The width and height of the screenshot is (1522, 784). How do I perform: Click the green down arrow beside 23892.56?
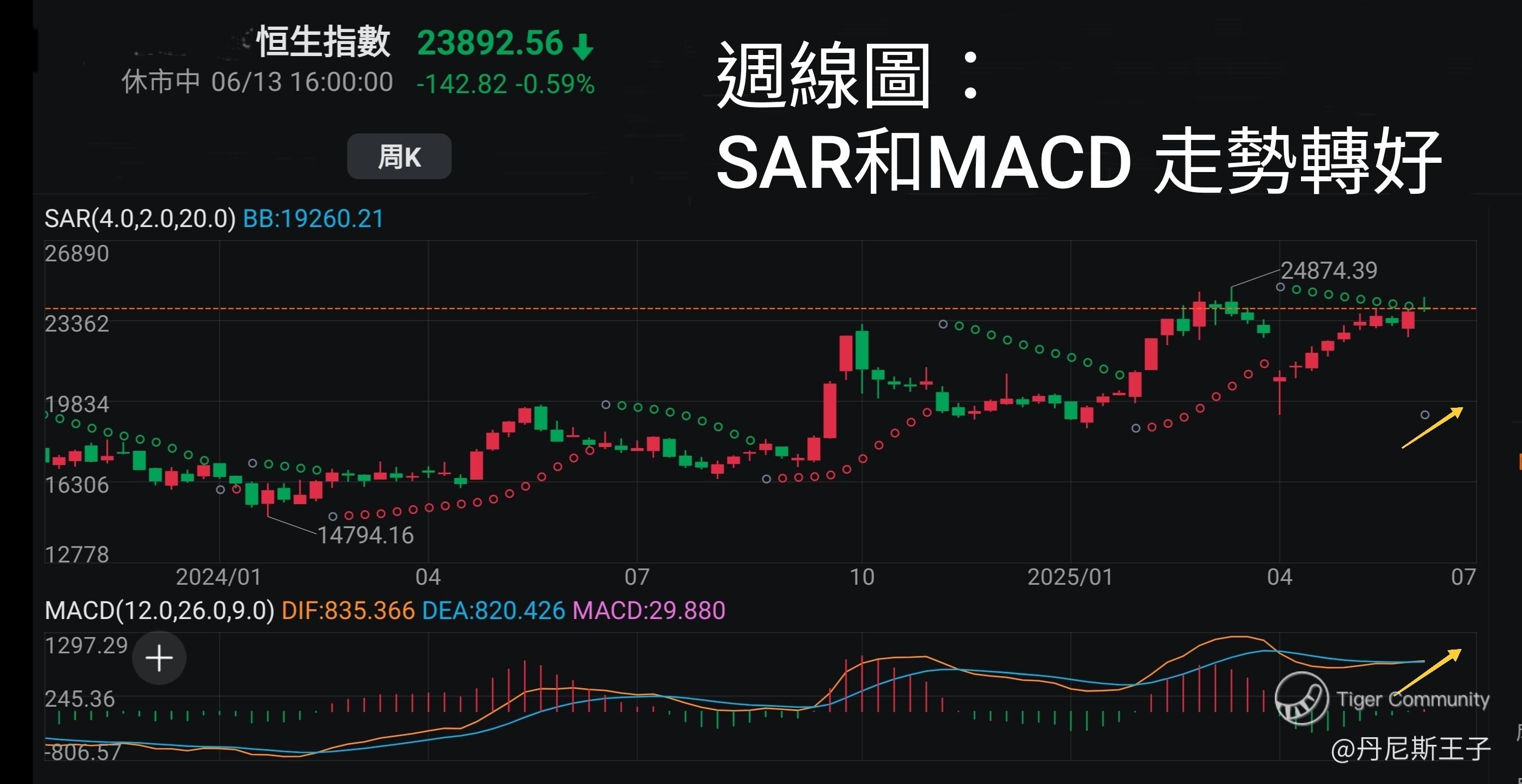(583, 47)
